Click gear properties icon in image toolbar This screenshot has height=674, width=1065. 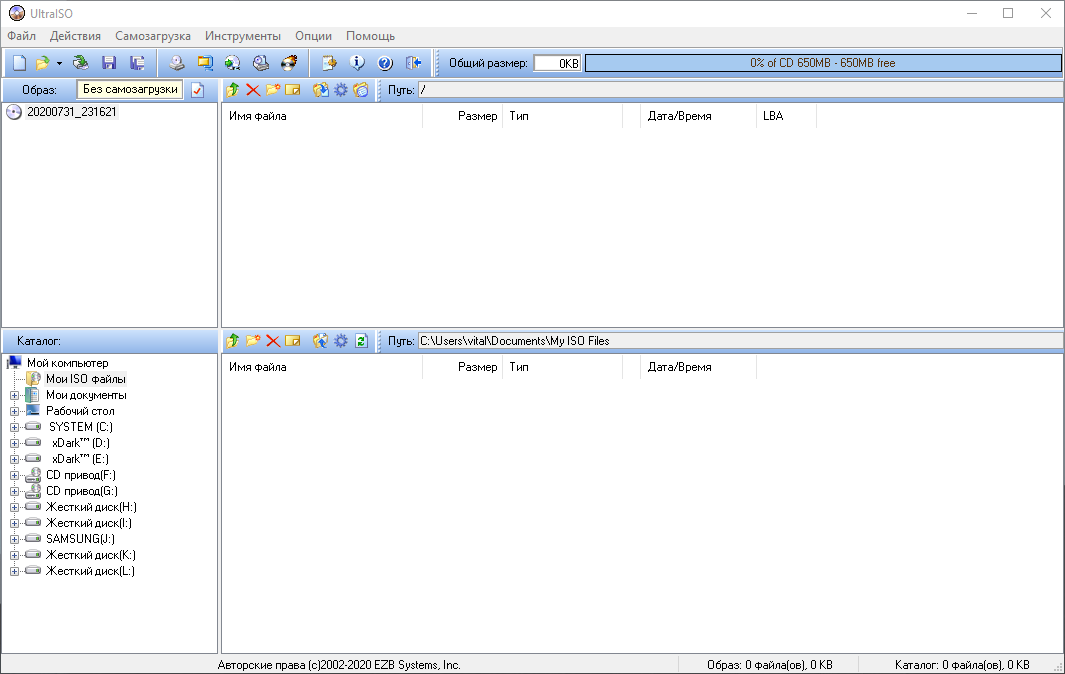pos(341,90)
